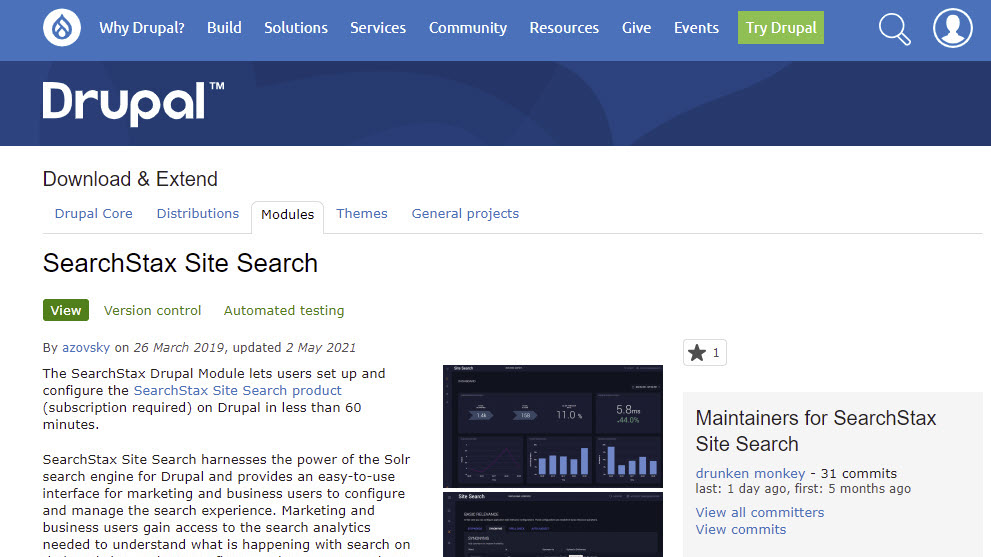Open the Community menu
This screenshot has width=991, height=557.
point(468,28)
